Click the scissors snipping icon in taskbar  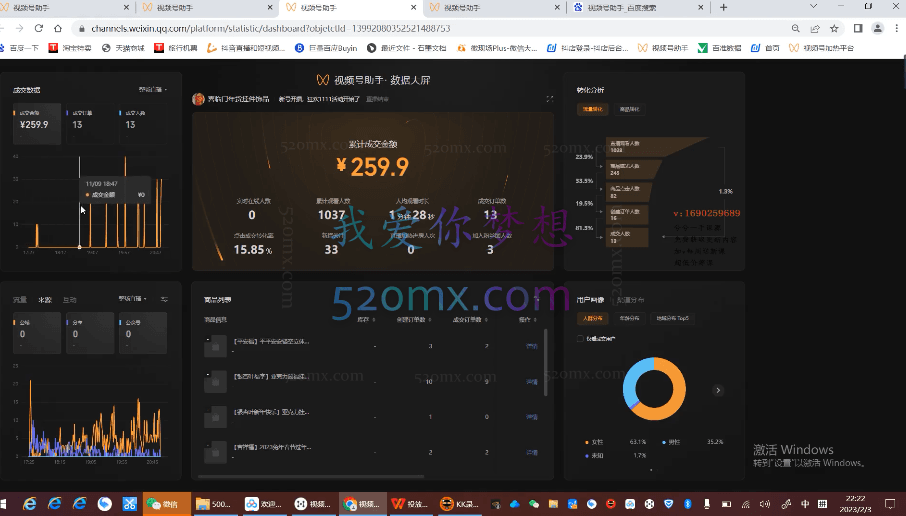[129, 504]
